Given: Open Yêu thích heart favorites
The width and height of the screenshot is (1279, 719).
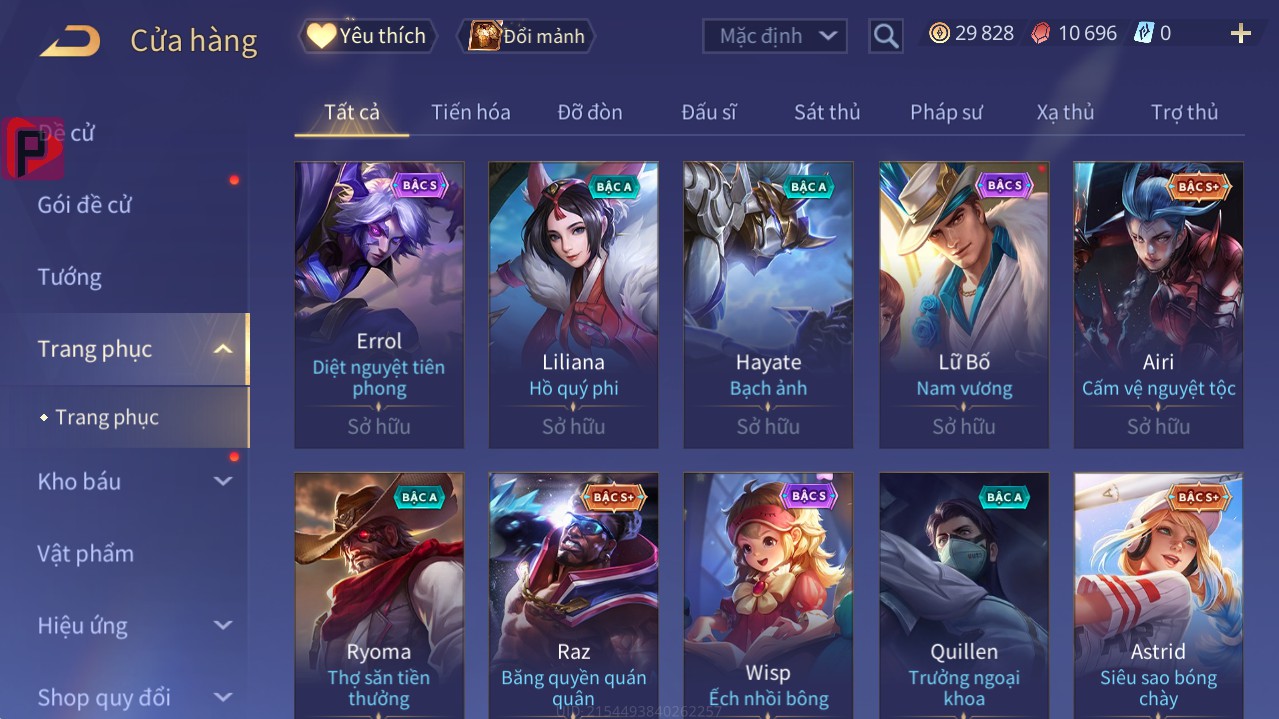Looking at the screenshot, I should click(x=367, y=36).
